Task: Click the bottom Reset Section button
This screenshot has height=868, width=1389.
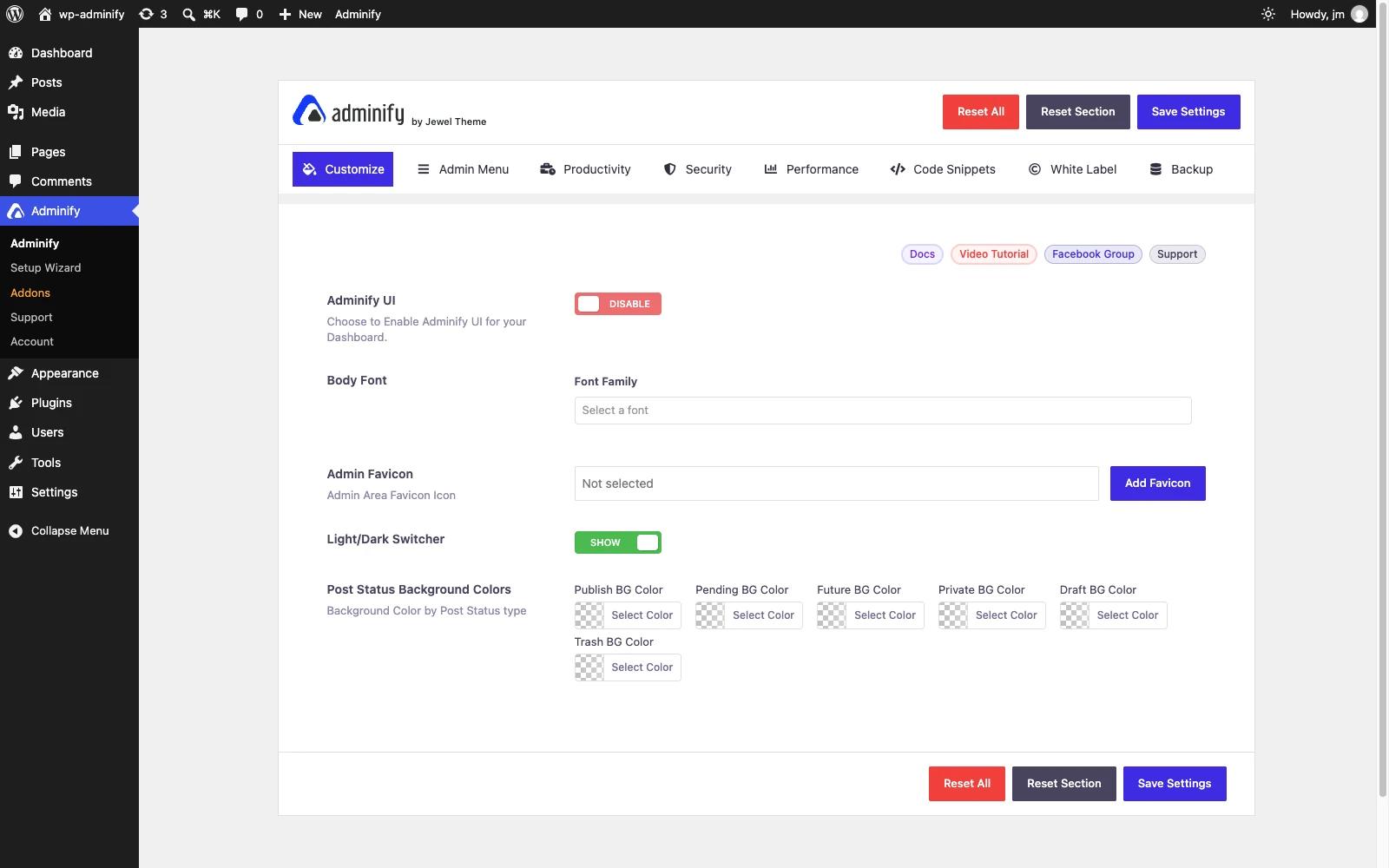Action: point(1064,784)
